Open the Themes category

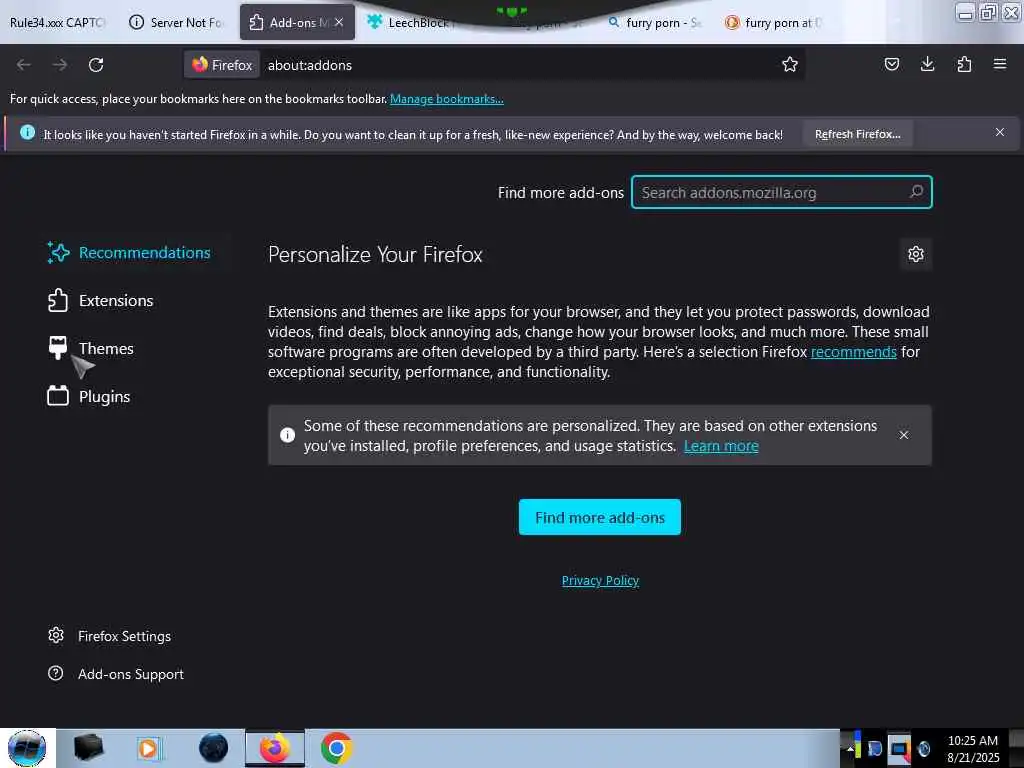(x=91, y=348)
